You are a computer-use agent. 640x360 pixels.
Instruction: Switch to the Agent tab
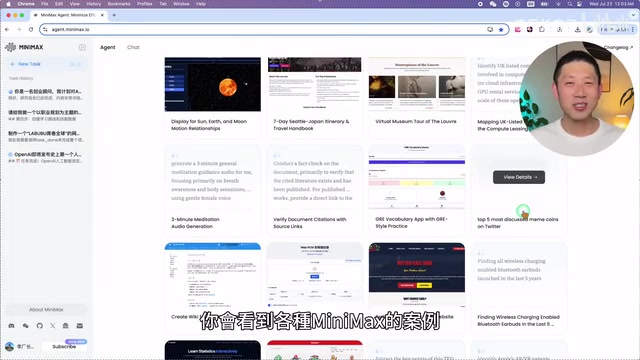pos(108,47)
